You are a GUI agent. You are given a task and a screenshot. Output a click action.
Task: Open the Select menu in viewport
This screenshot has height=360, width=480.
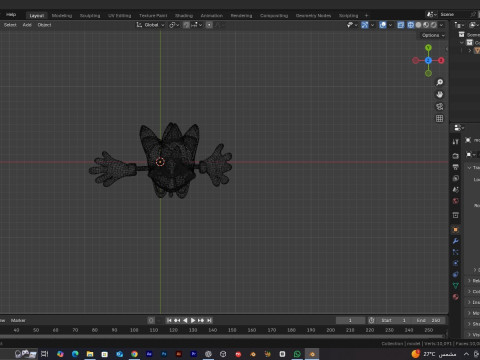[x=10, y=25]
